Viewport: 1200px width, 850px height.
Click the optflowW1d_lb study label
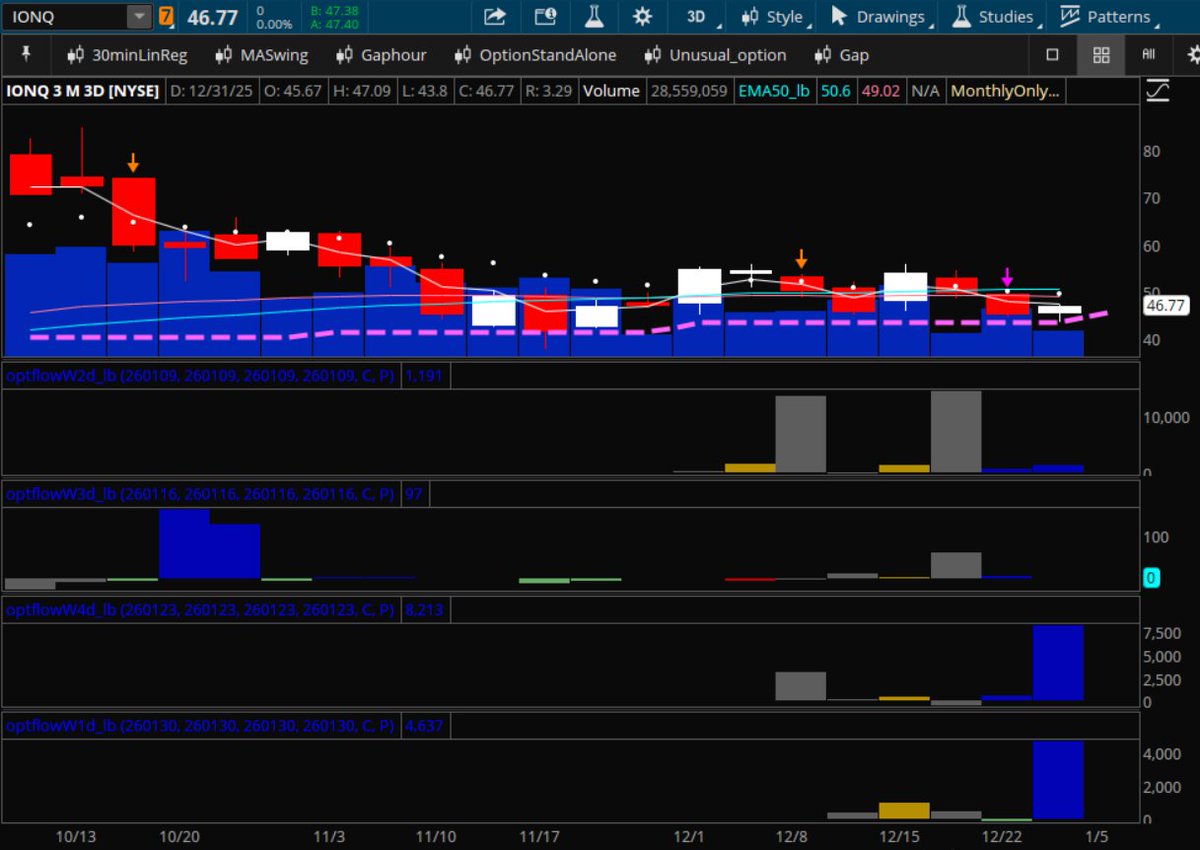[199, 725]
